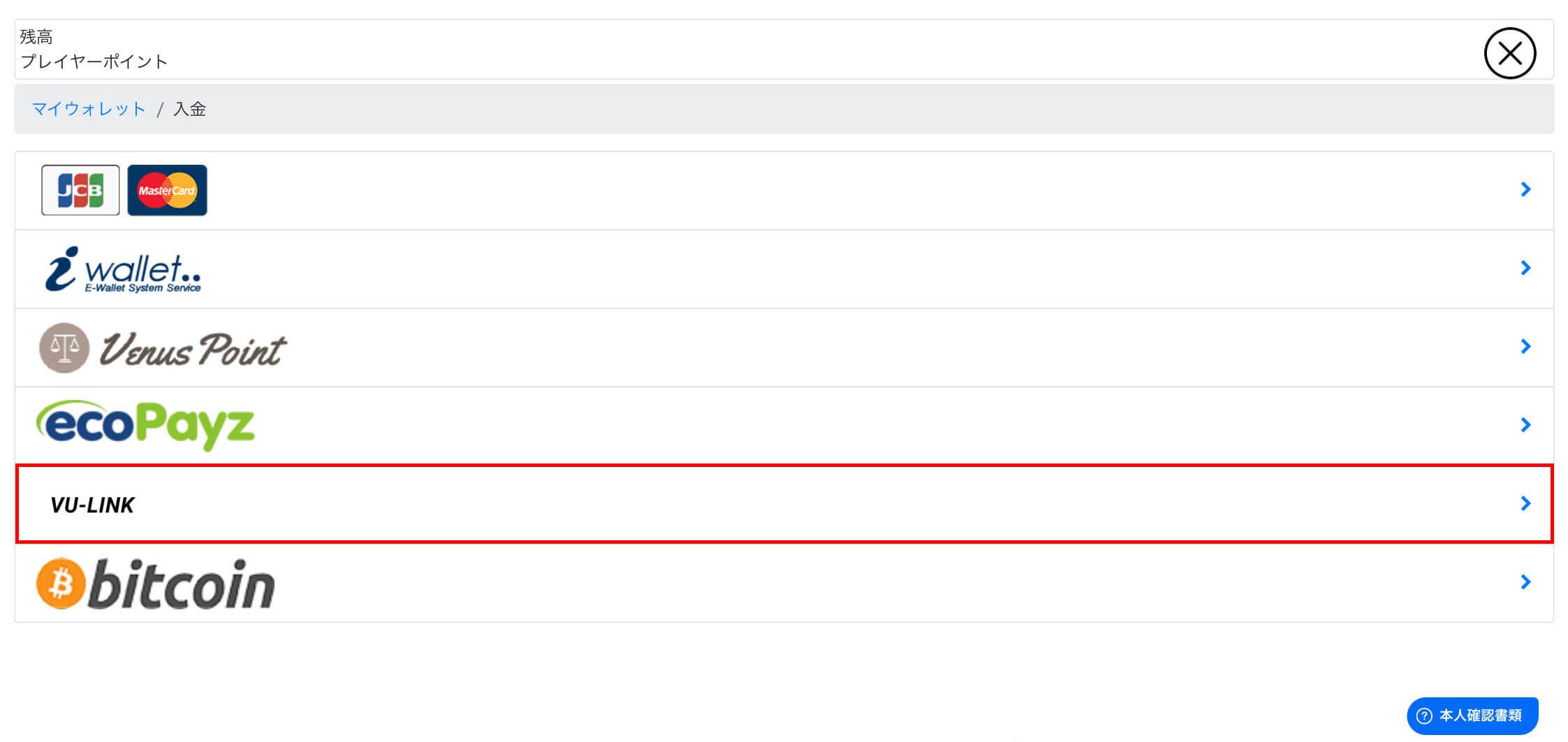Click the プレイヤーポイント label
The height and width of the screenshot is (742, 1568).
[x=94, y=61]
